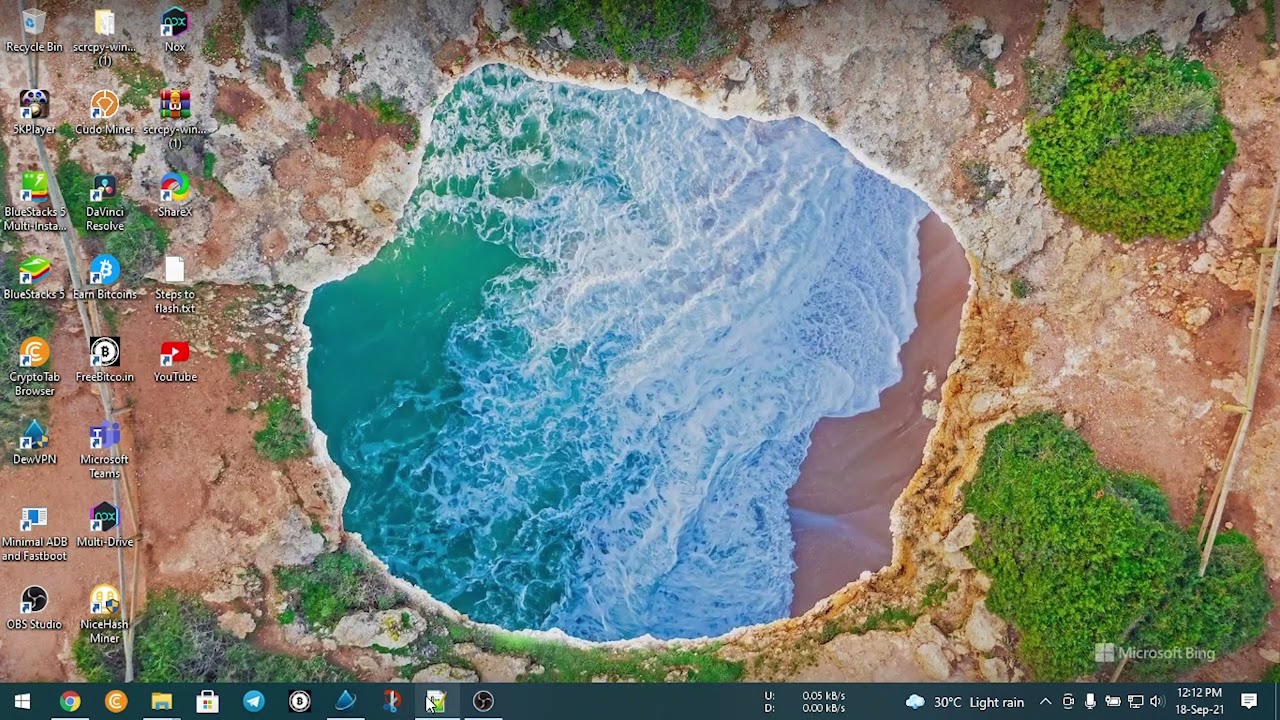1280x720 pixels.
Task: Select the DaVinci Resolve shortcut
Action: [x=104, y=190]
